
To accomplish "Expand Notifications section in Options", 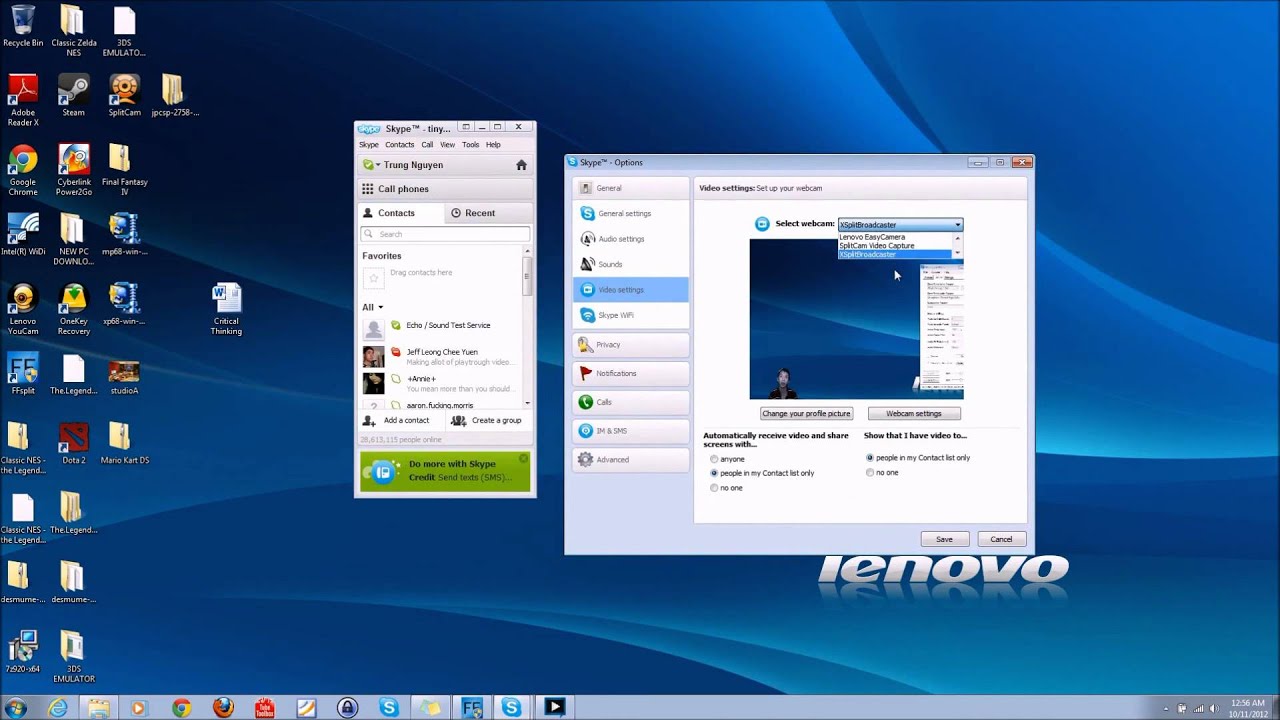I will point(631,373).
